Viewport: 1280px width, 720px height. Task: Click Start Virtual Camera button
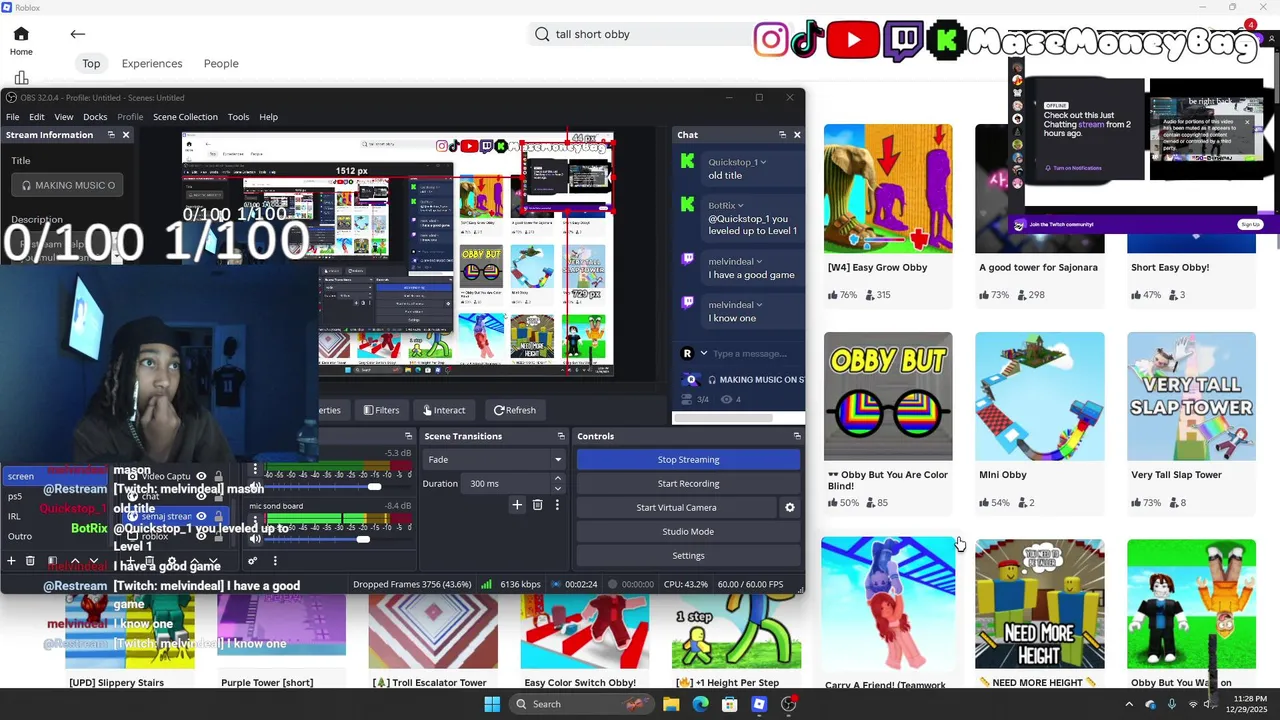[676, 507]
